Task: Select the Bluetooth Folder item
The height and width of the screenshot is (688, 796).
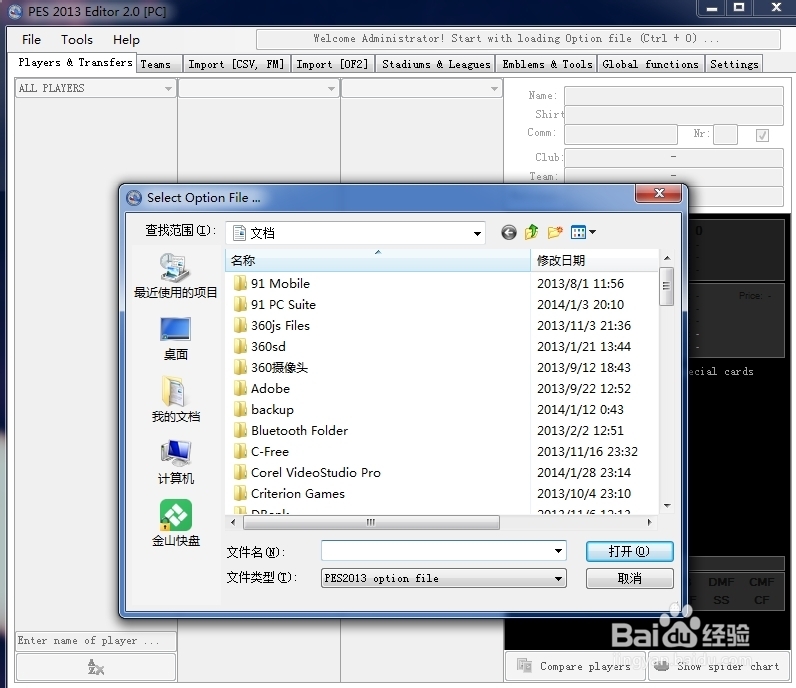Action: 300,431
